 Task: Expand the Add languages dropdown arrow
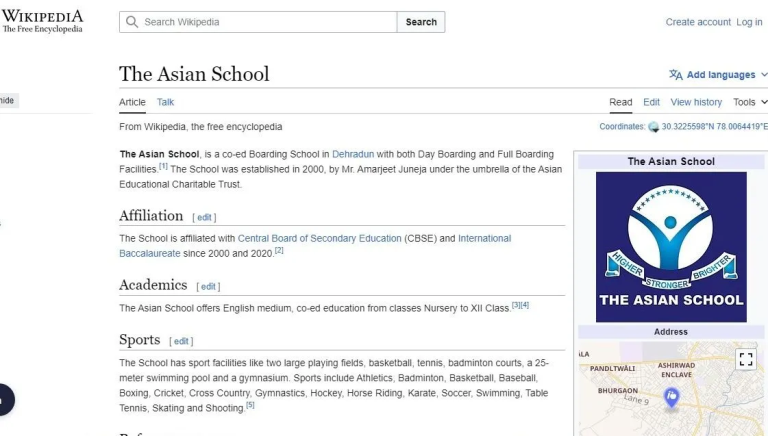[763, 75]
